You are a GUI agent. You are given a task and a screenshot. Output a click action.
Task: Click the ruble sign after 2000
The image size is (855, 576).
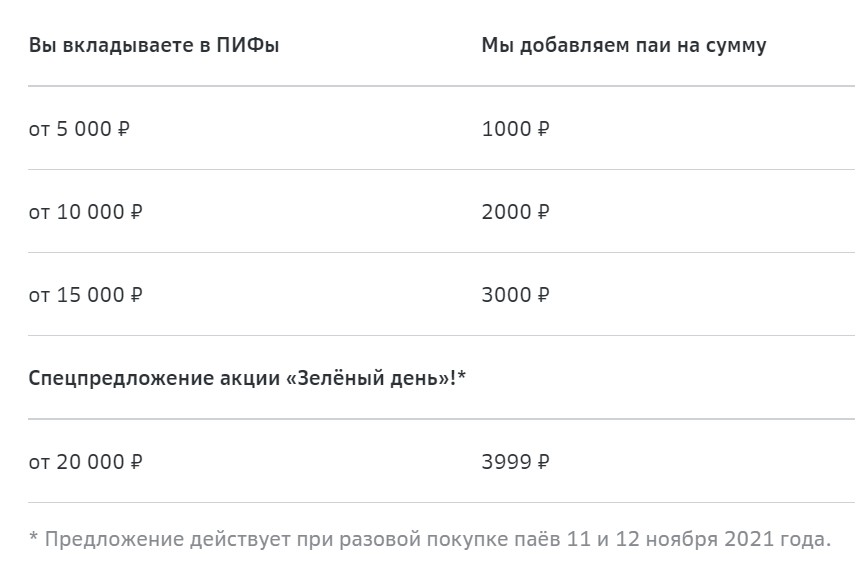click(x=543, y=212)
